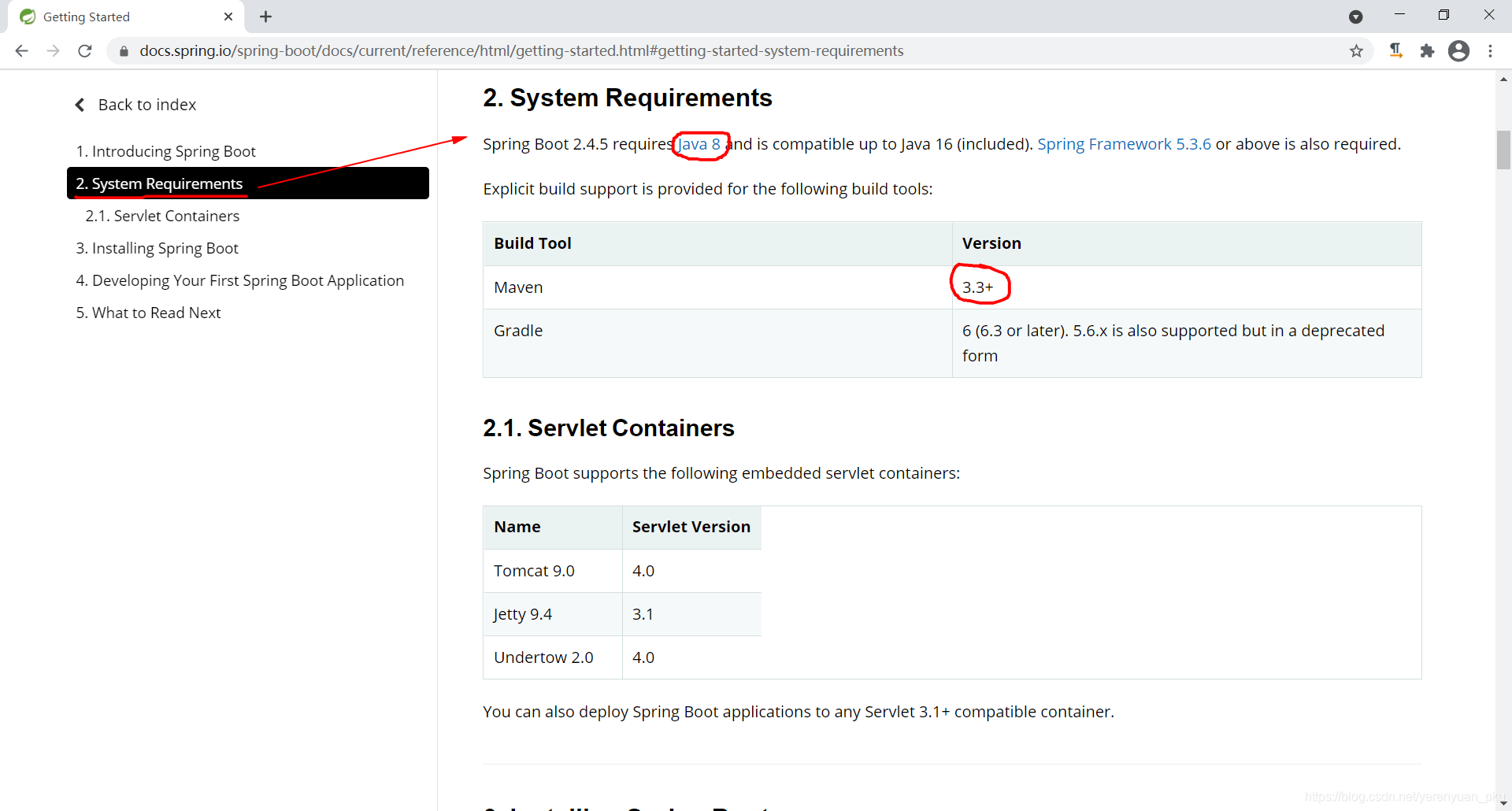Follow the Spring Framework 5.3.6 link

pyautogui.click(x=1124, y=144)
